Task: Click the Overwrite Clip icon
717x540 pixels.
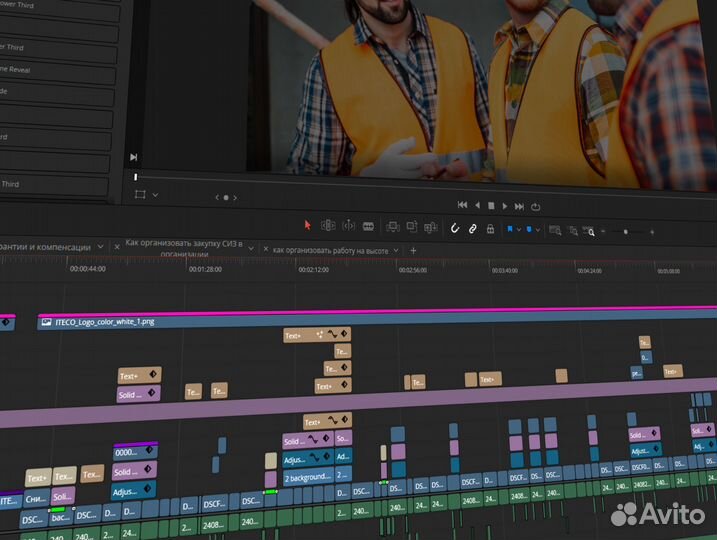Action: click(x=412, y=228)
